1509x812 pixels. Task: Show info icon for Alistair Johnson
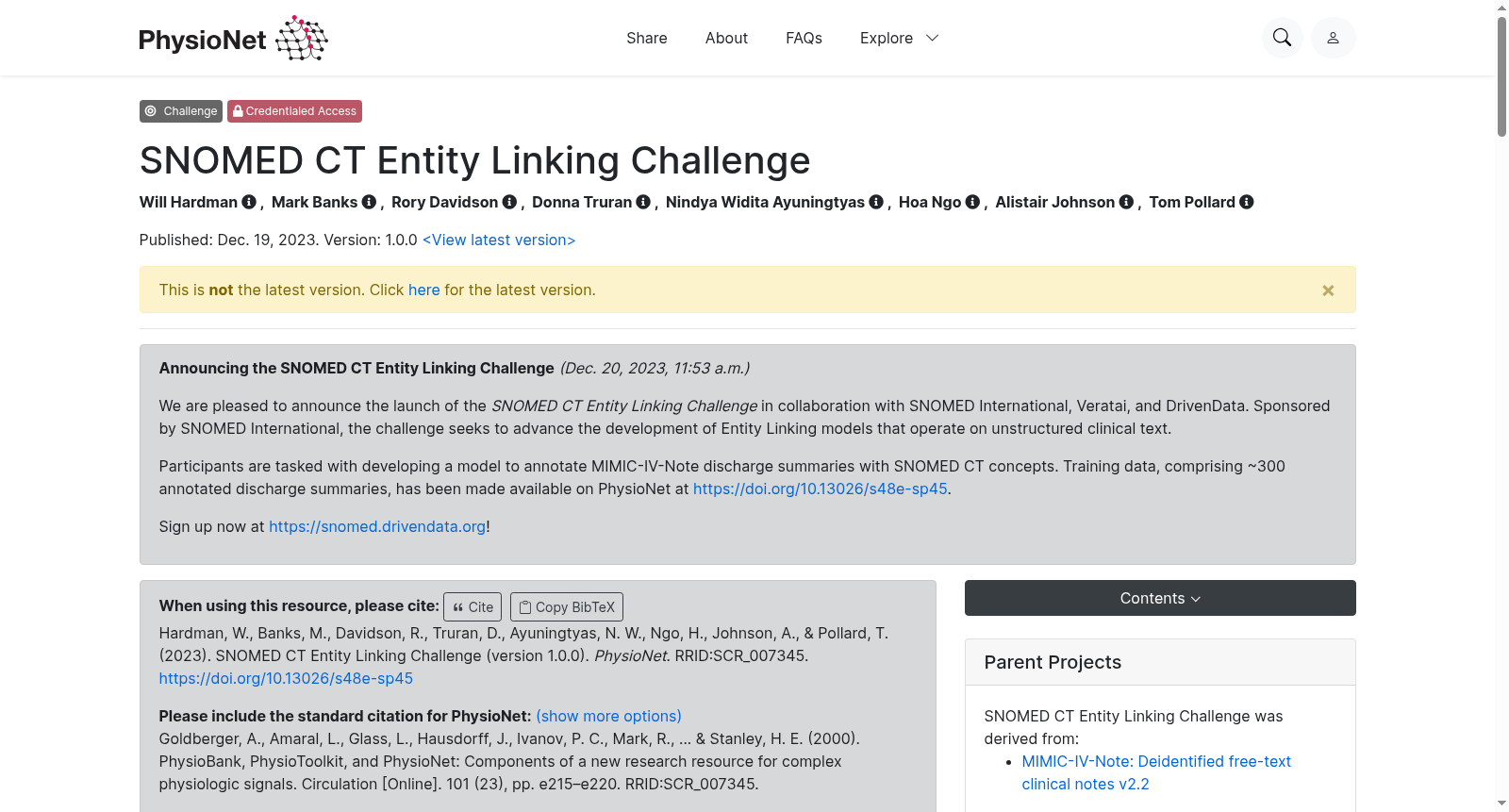1126,202
